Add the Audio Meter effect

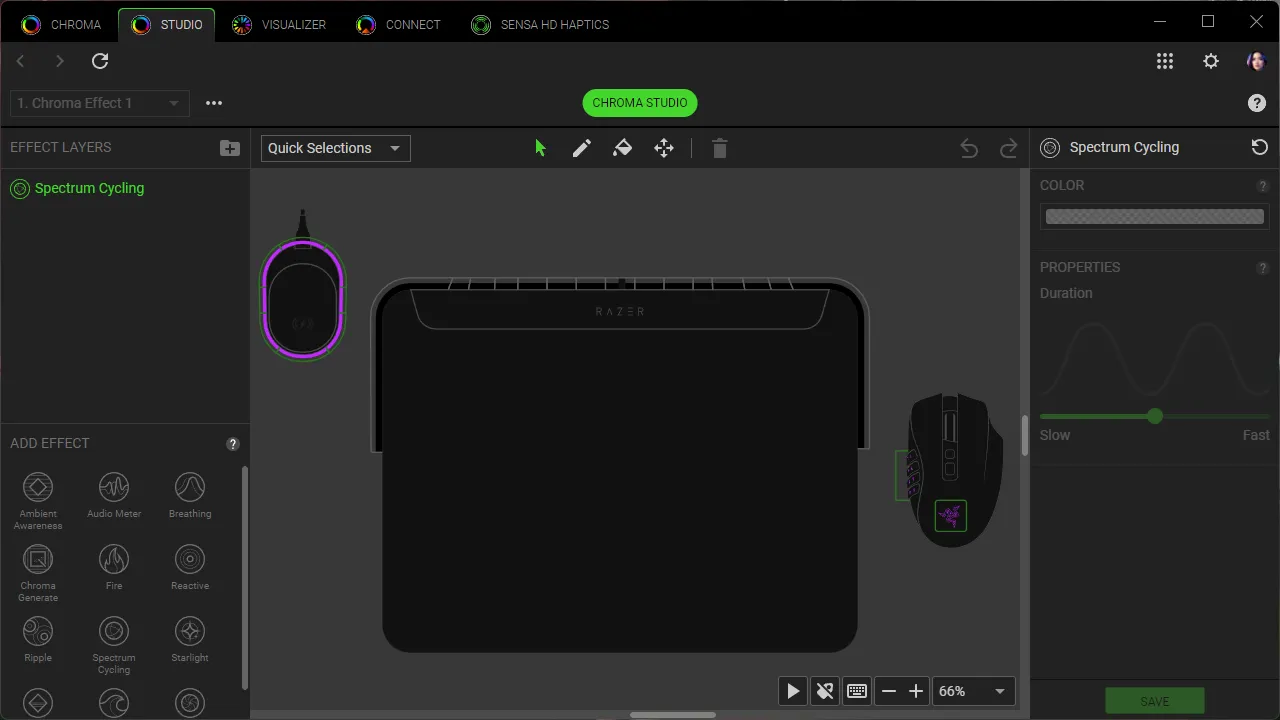pyautogui.click(x=114, y=494)
